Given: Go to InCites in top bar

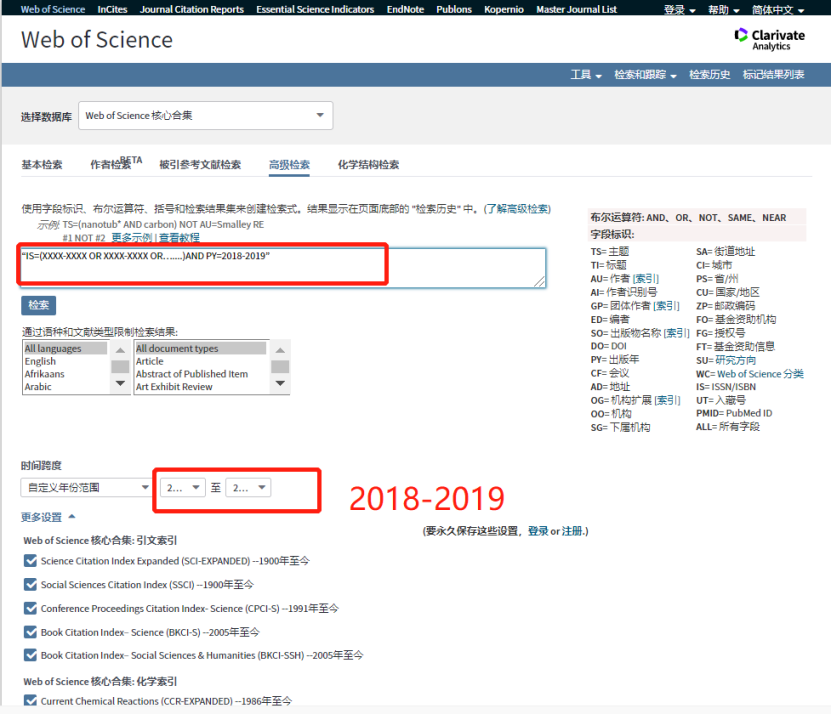Looking at the screenshot, I should point(112,10).
